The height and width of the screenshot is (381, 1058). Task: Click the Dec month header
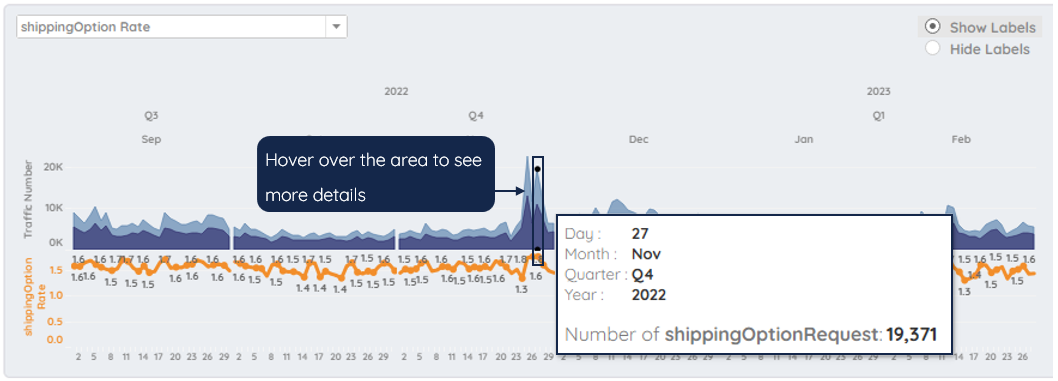(638, 140)
